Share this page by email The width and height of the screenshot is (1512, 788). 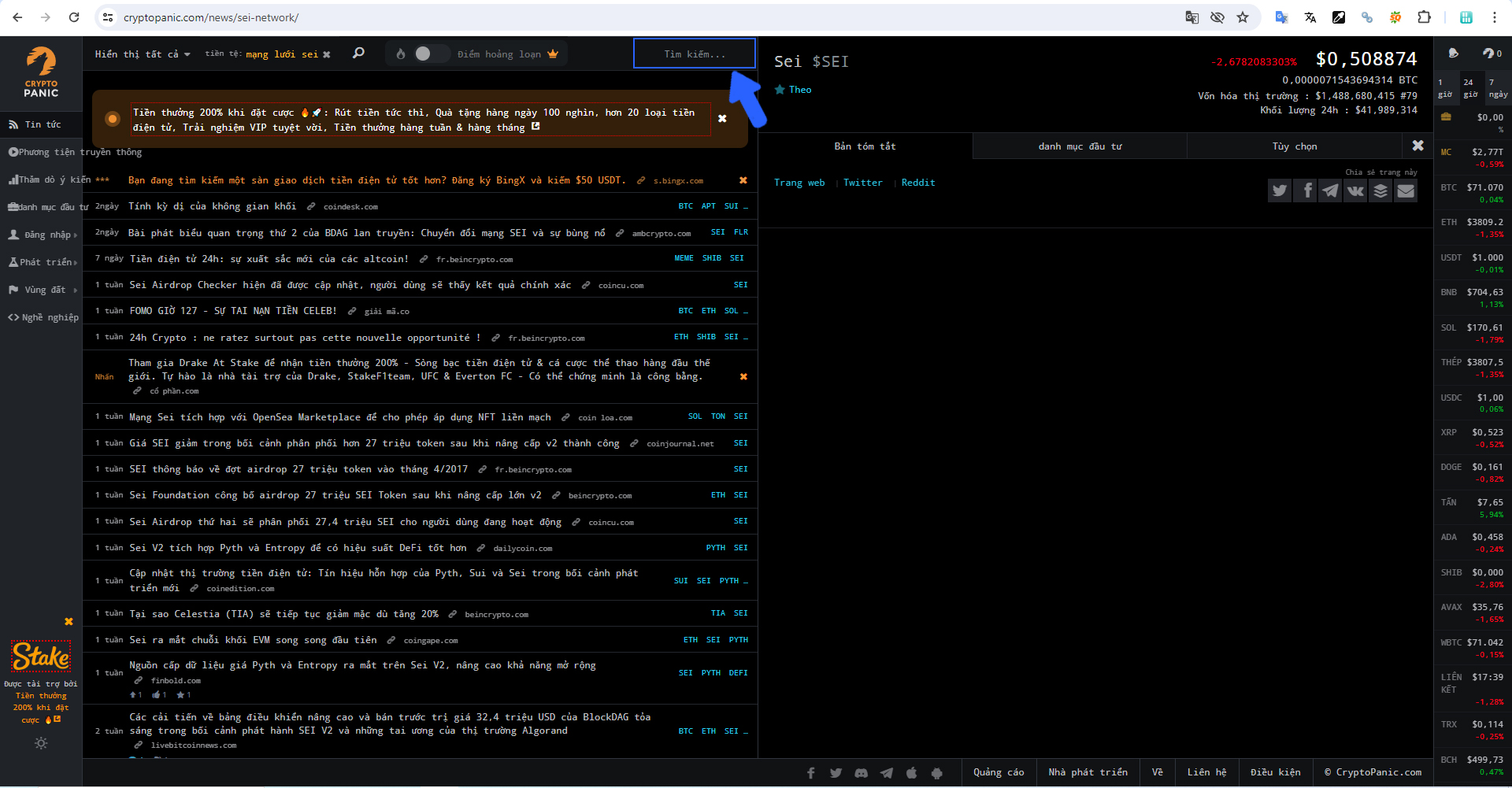coord(1406,191)
